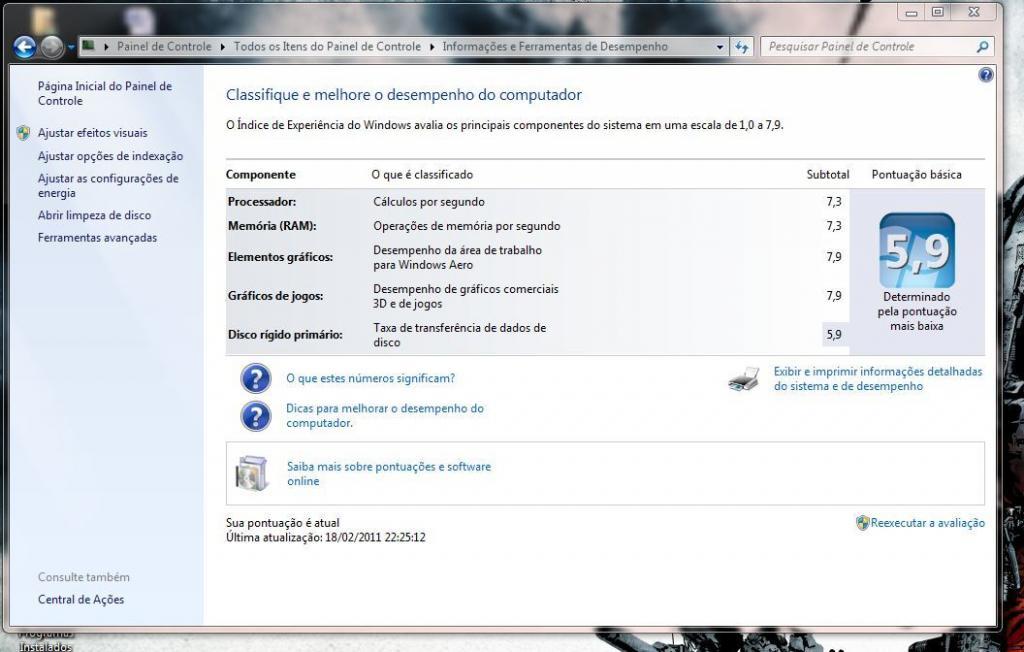
Task: Click Reexecutar a avaliação
Action: [927, 523]
